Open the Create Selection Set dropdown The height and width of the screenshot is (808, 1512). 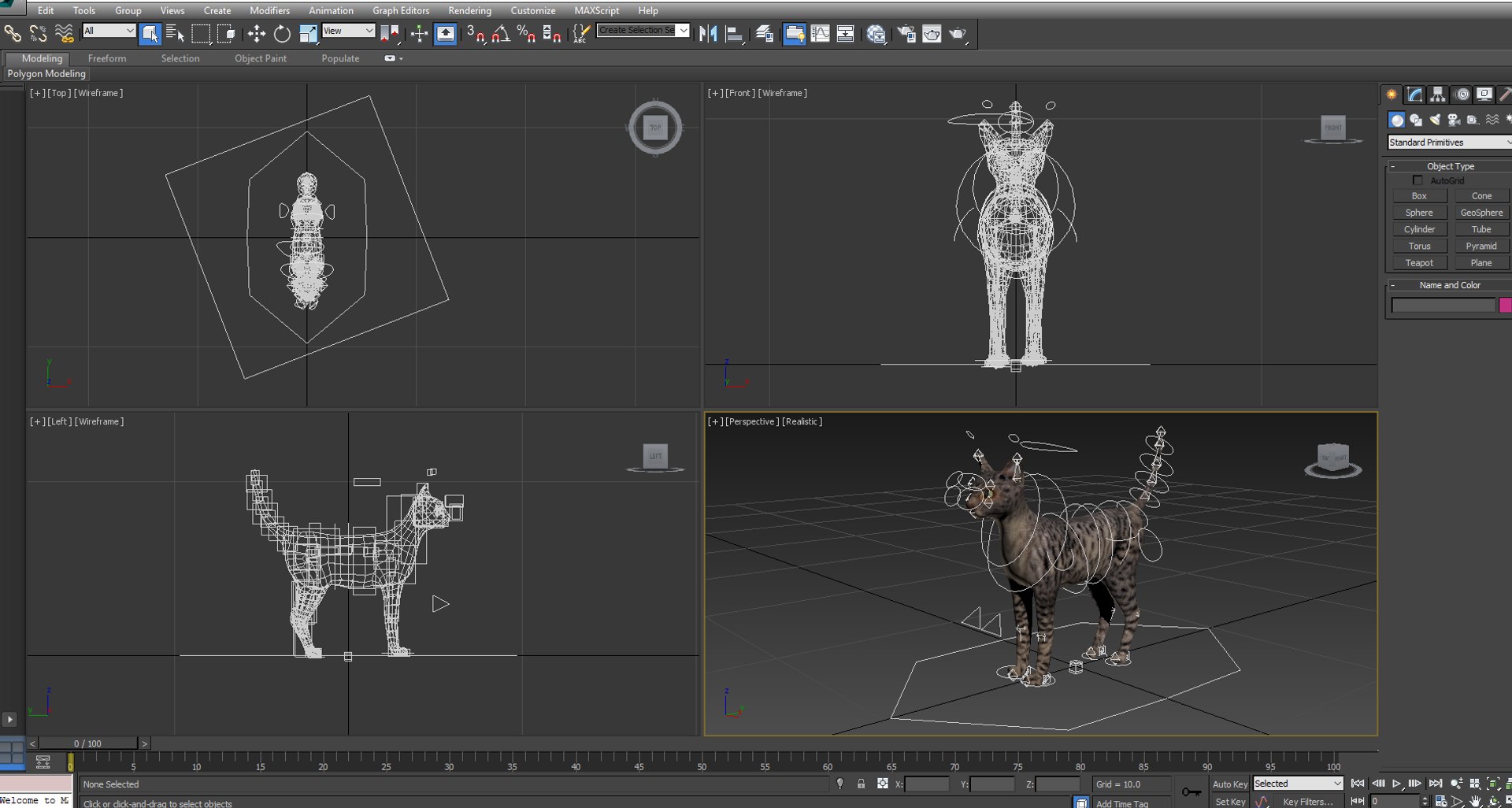(x=643, y=30)
